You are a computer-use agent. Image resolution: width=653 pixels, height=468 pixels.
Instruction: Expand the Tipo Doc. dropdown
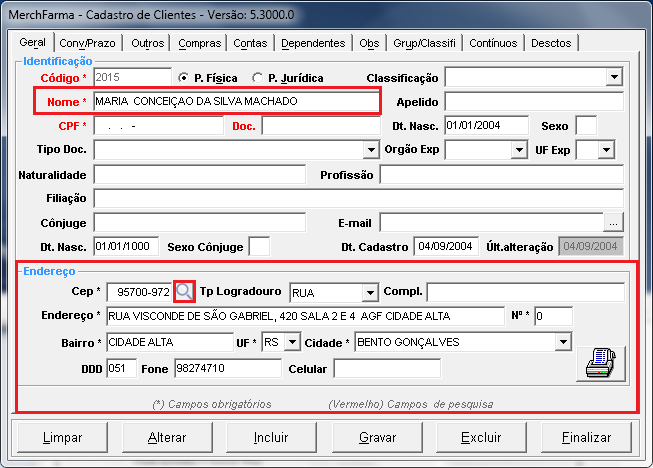coord(370,150)
